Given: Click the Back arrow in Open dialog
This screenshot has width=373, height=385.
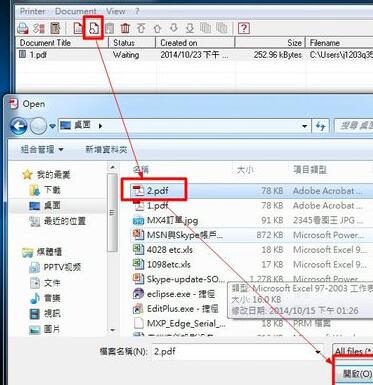Looking at the screenshot, I should click(19, 126).
